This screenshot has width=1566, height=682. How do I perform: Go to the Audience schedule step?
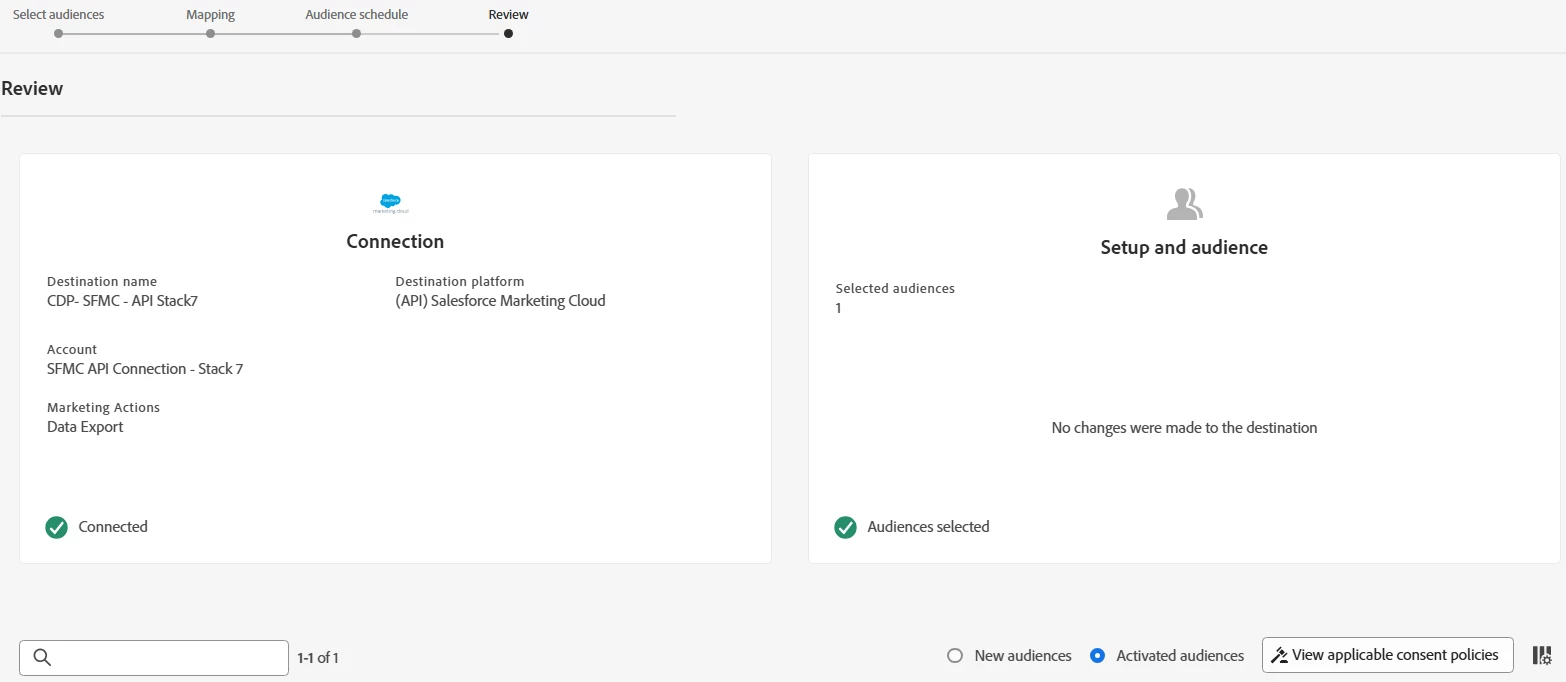(356, 15)
